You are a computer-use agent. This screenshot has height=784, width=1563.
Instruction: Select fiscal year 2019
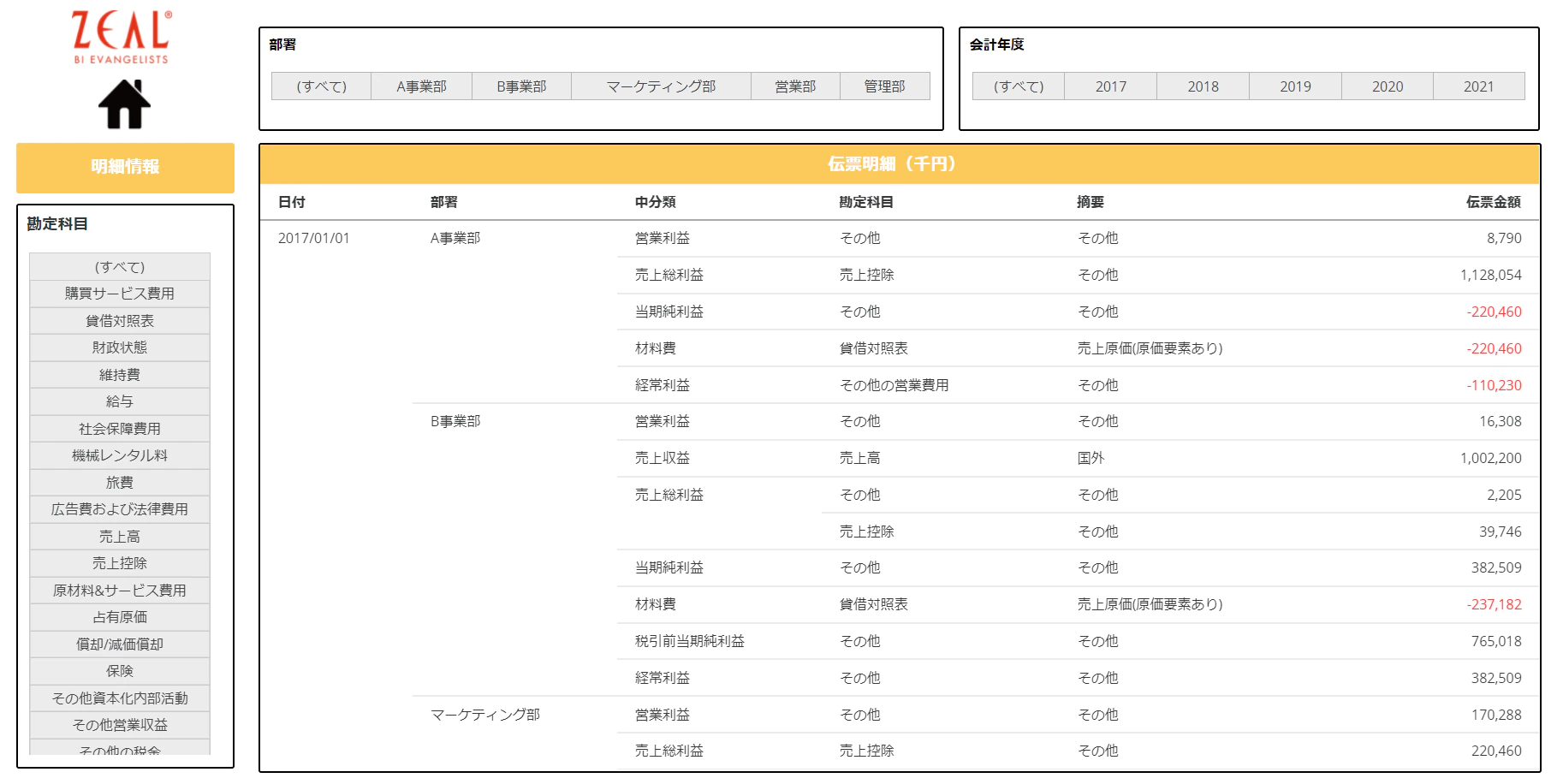[1295, 86]
